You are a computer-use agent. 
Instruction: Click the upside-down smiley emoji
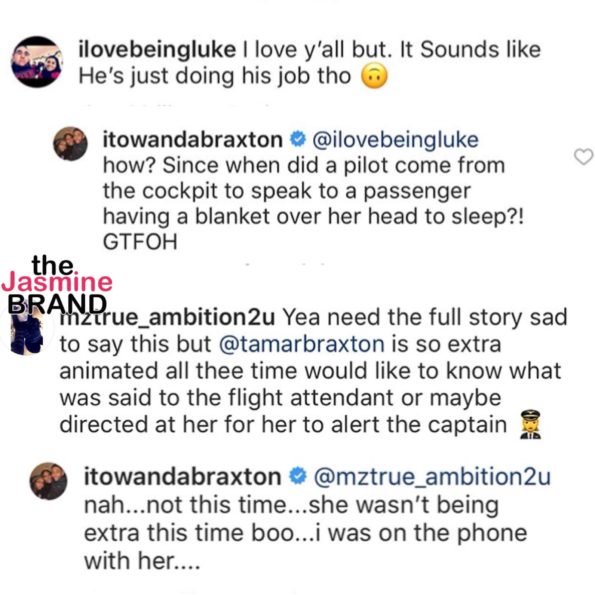[x=375, y=76]
